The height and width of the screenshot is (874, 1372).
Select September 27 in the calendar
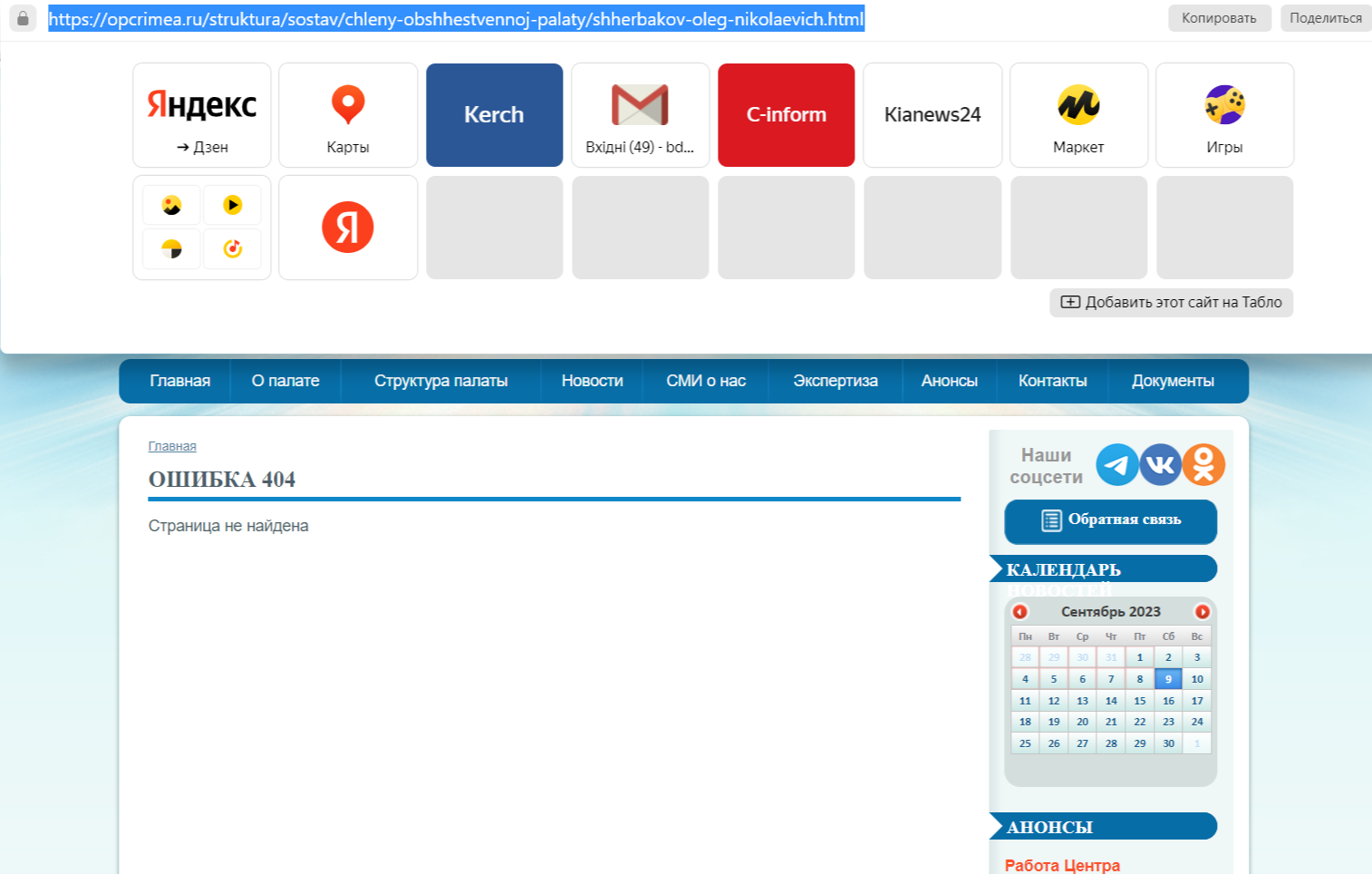coord(1083,743)
